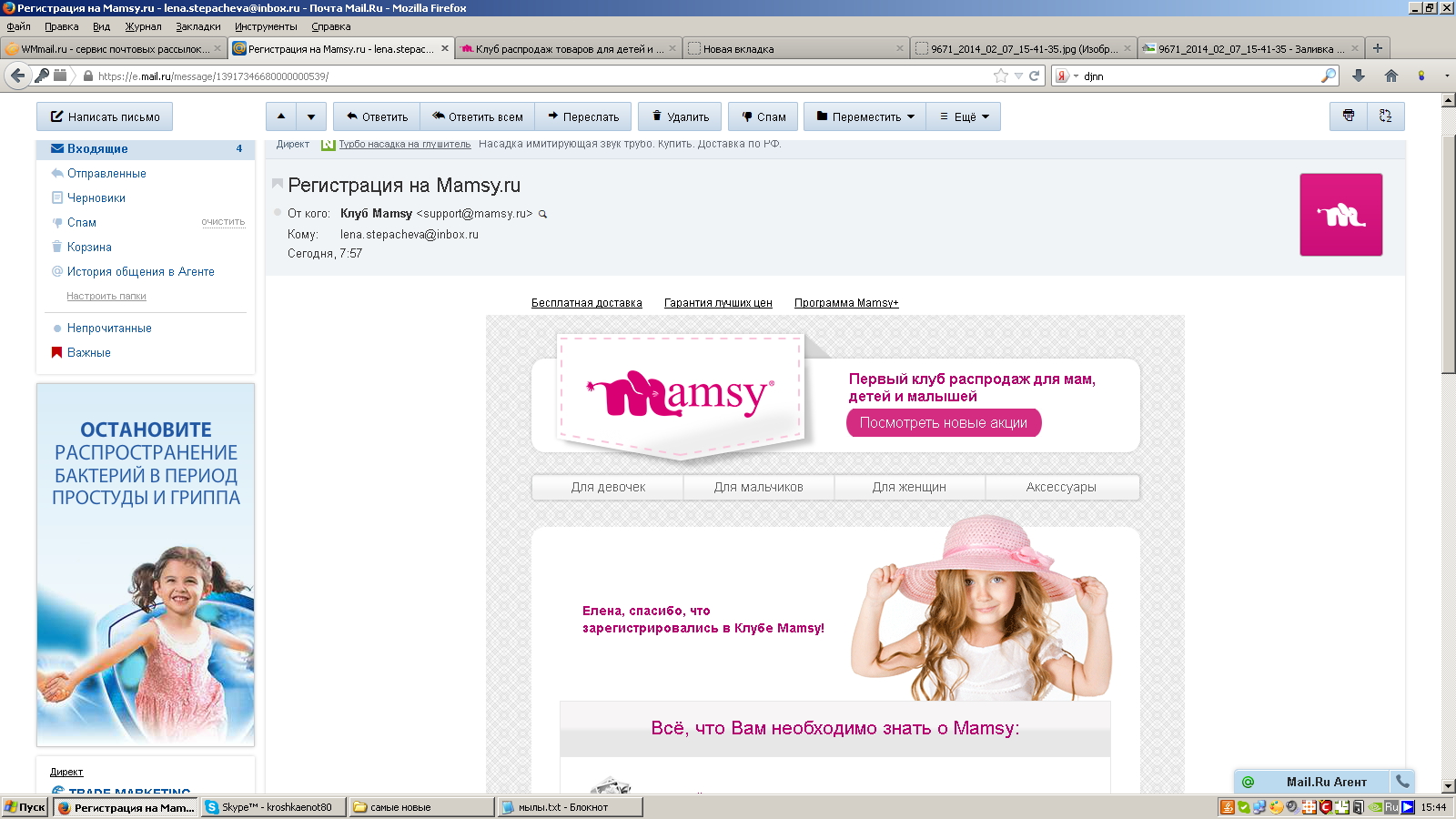1456x819 pixels.
Task: Open the phone icon in Mail.Ru Agent bar
Action: [x=1402, y=782]
